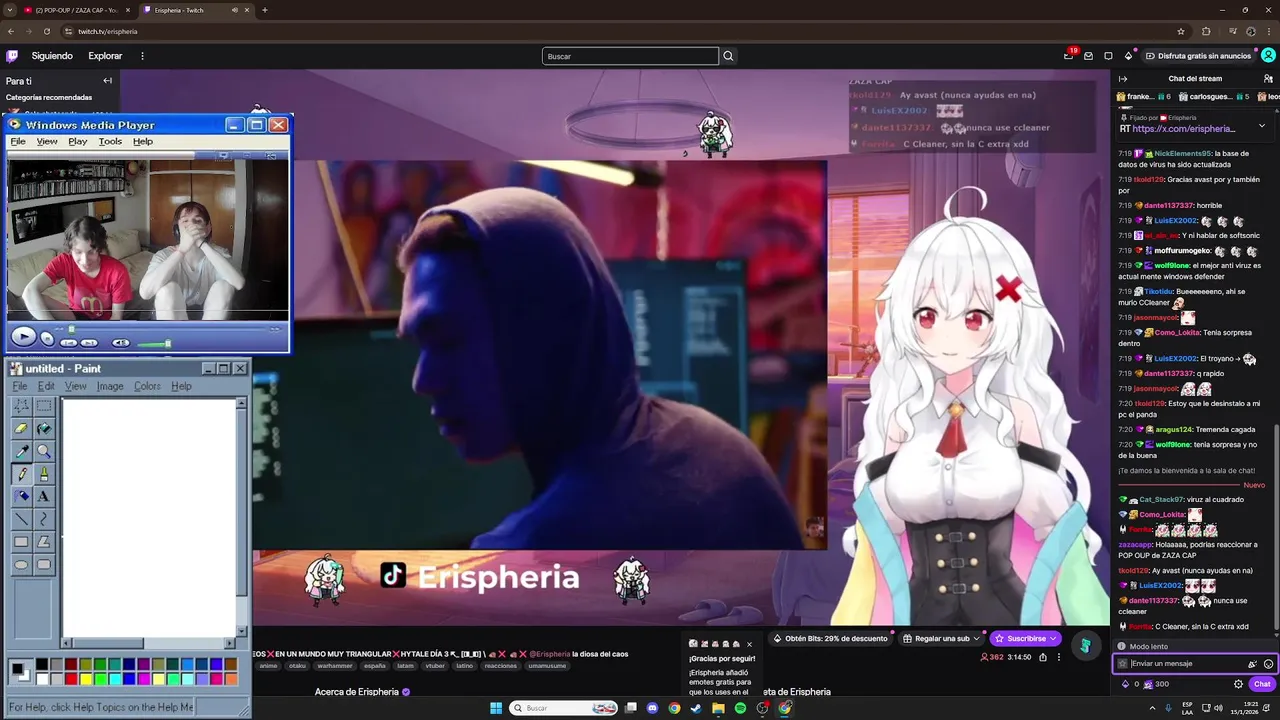Select the Pick Color eyedropper in Paint
The width and height of the screenshot is (1280, 720).
pyautogui.click(x=21, y=451)
